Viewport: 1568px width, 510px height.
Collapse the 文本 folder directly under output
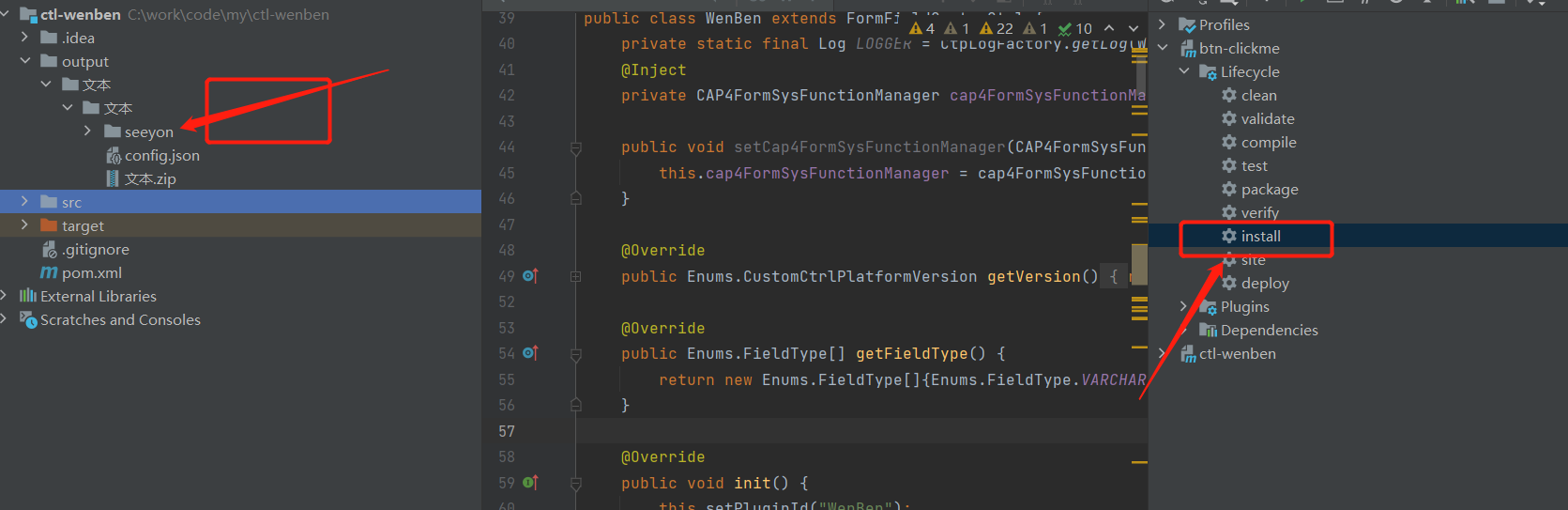[46, 85]
